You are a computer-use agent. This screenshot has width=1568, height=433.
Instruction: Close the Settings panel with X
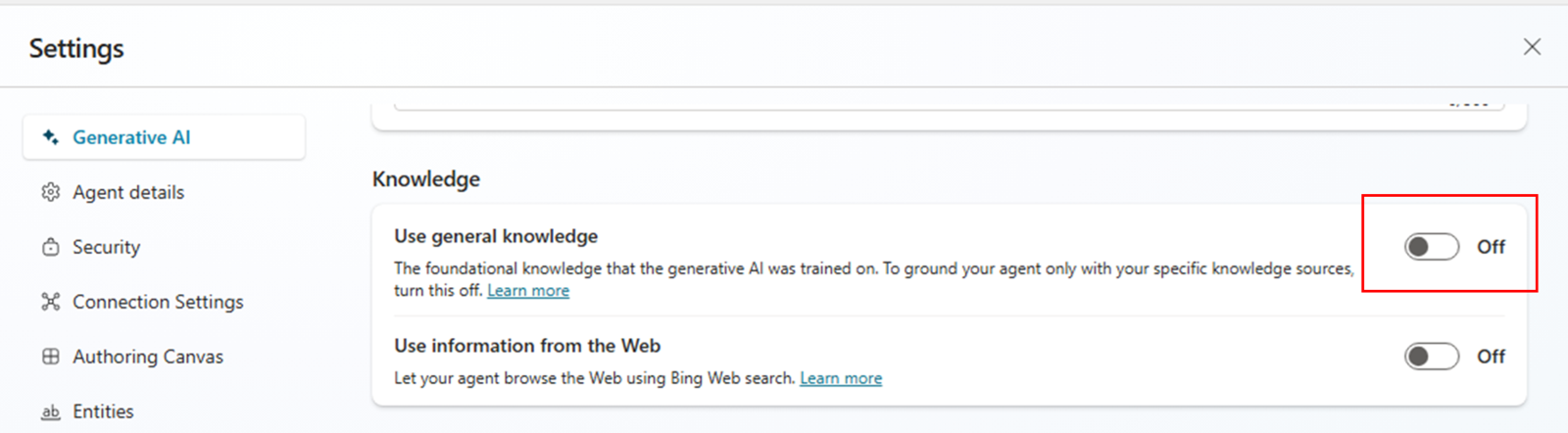1532,47
